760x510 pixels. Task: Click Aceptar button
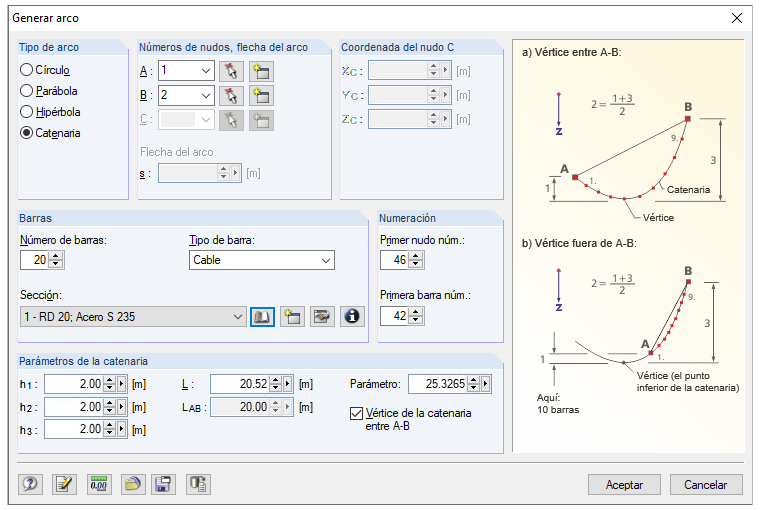624,484
